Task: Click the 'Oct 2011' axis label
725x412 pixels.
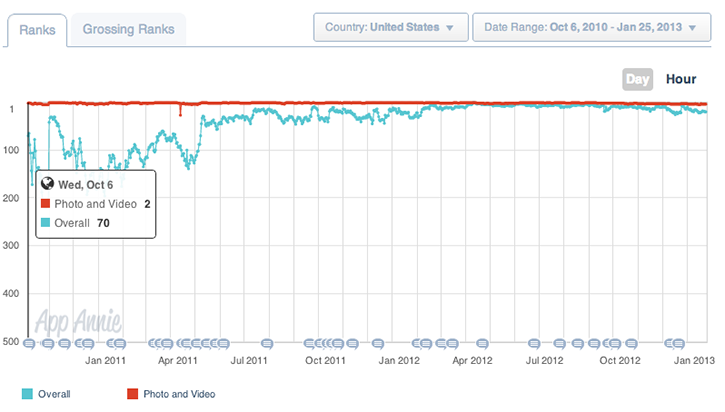Action: pos(325,361)
